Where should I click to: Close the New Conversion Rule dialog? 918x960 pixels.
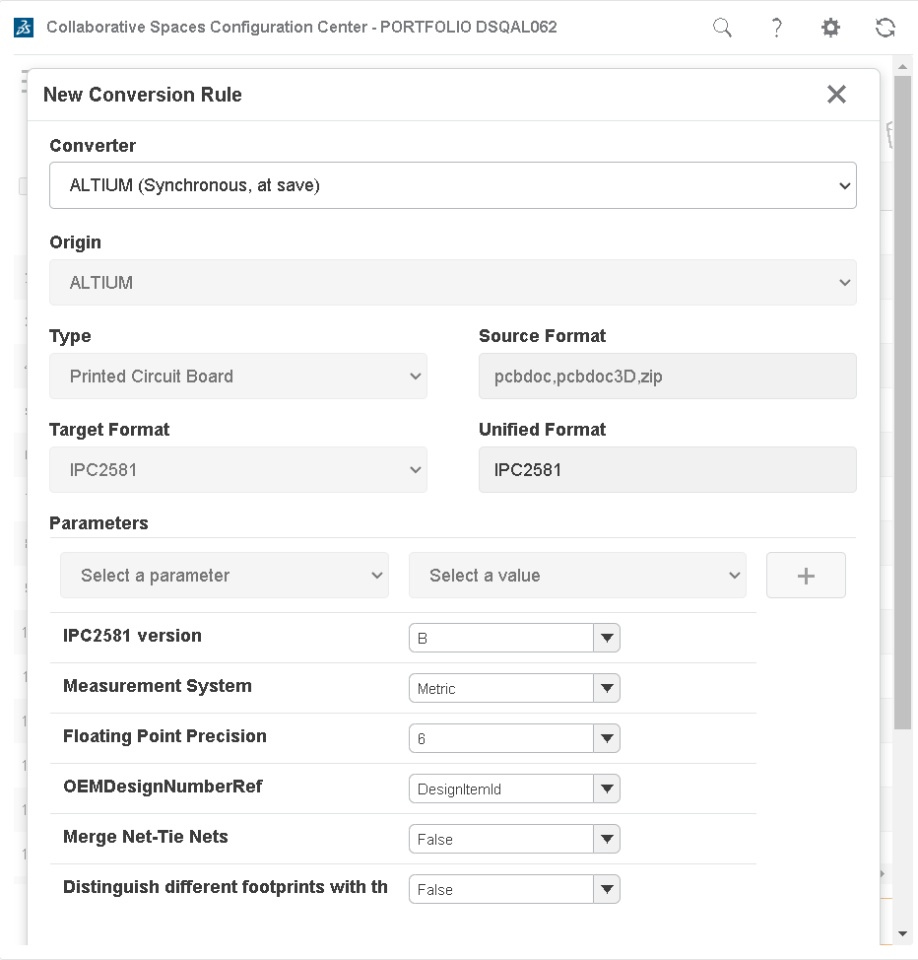pos(837,94)
